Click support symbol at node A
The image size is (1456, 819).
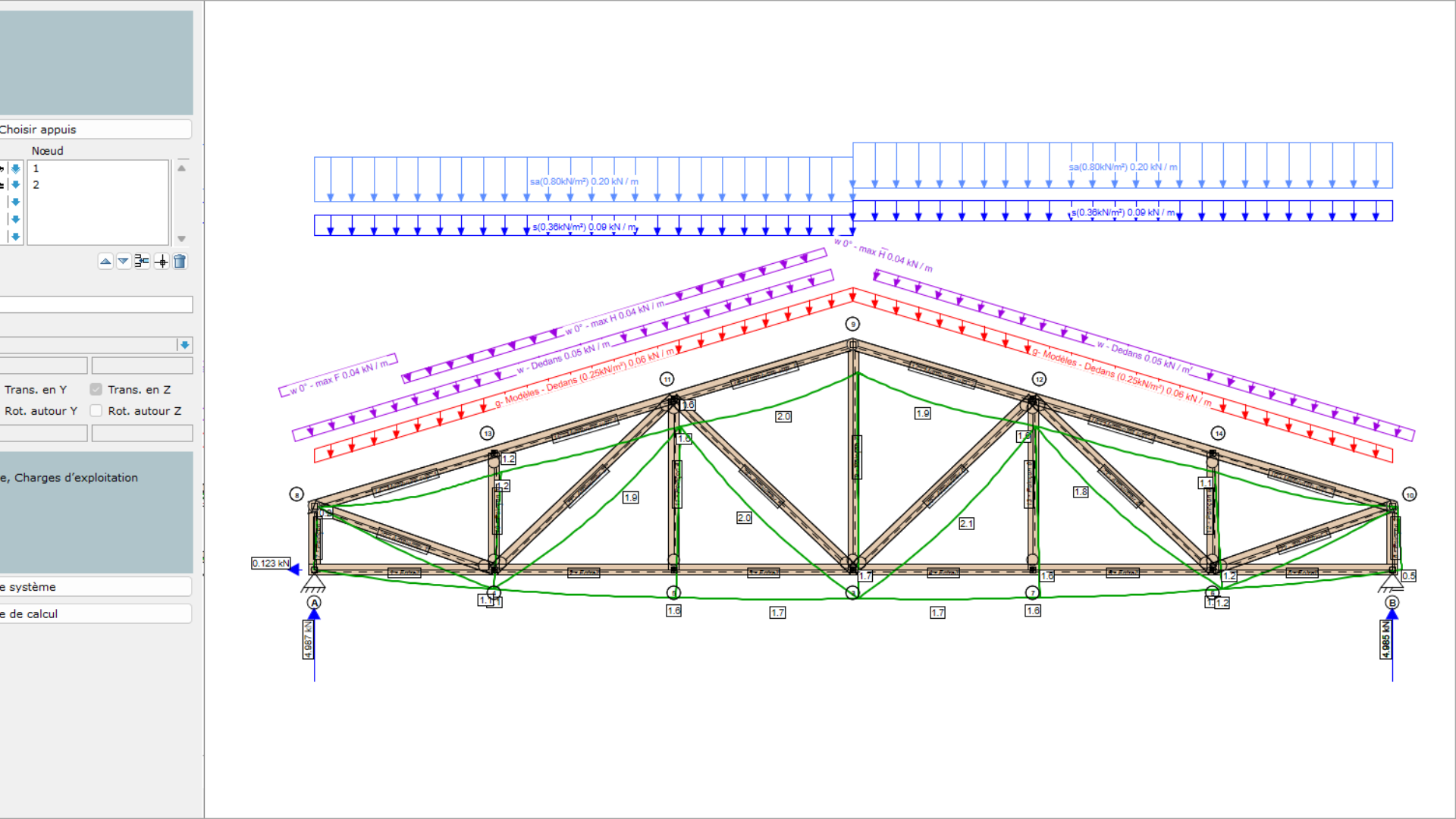313,582
